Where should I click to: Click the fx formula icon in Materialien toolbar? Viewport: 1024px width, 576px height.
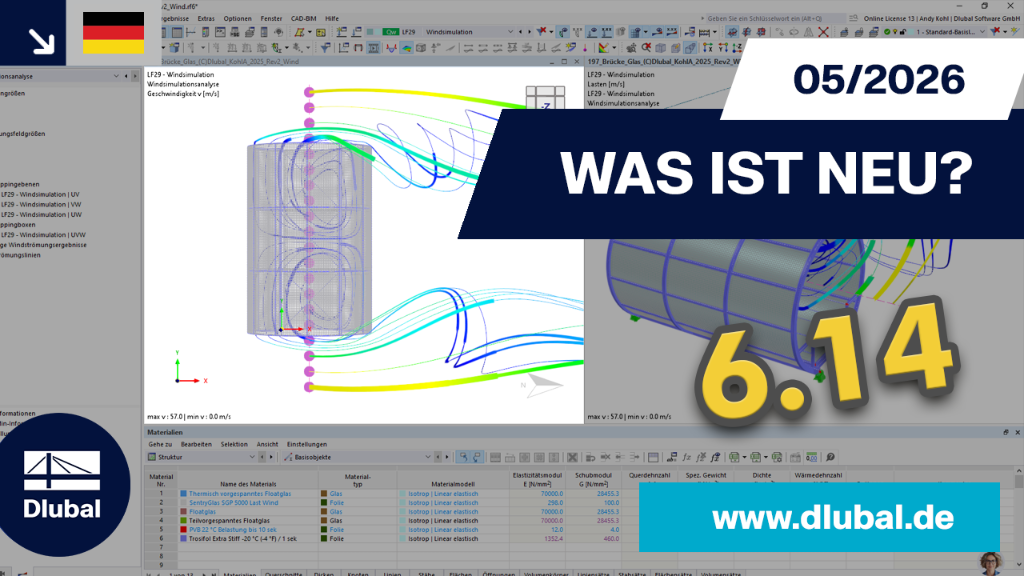686,457
